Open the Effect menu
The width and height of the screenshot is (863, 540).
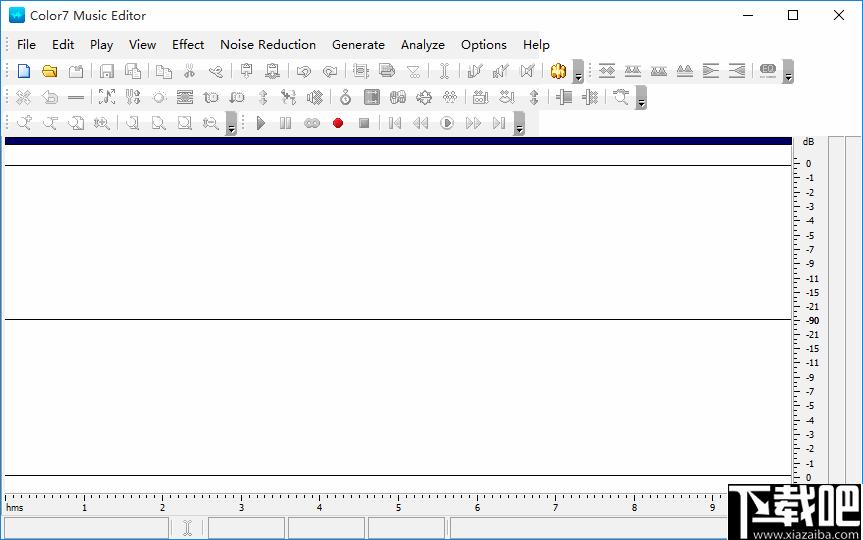(188, 45)
